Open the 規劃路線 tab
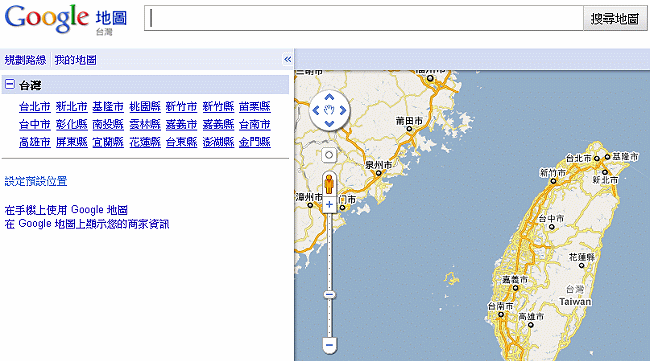The height and width of the screenshot is (361, 650). 25,60
